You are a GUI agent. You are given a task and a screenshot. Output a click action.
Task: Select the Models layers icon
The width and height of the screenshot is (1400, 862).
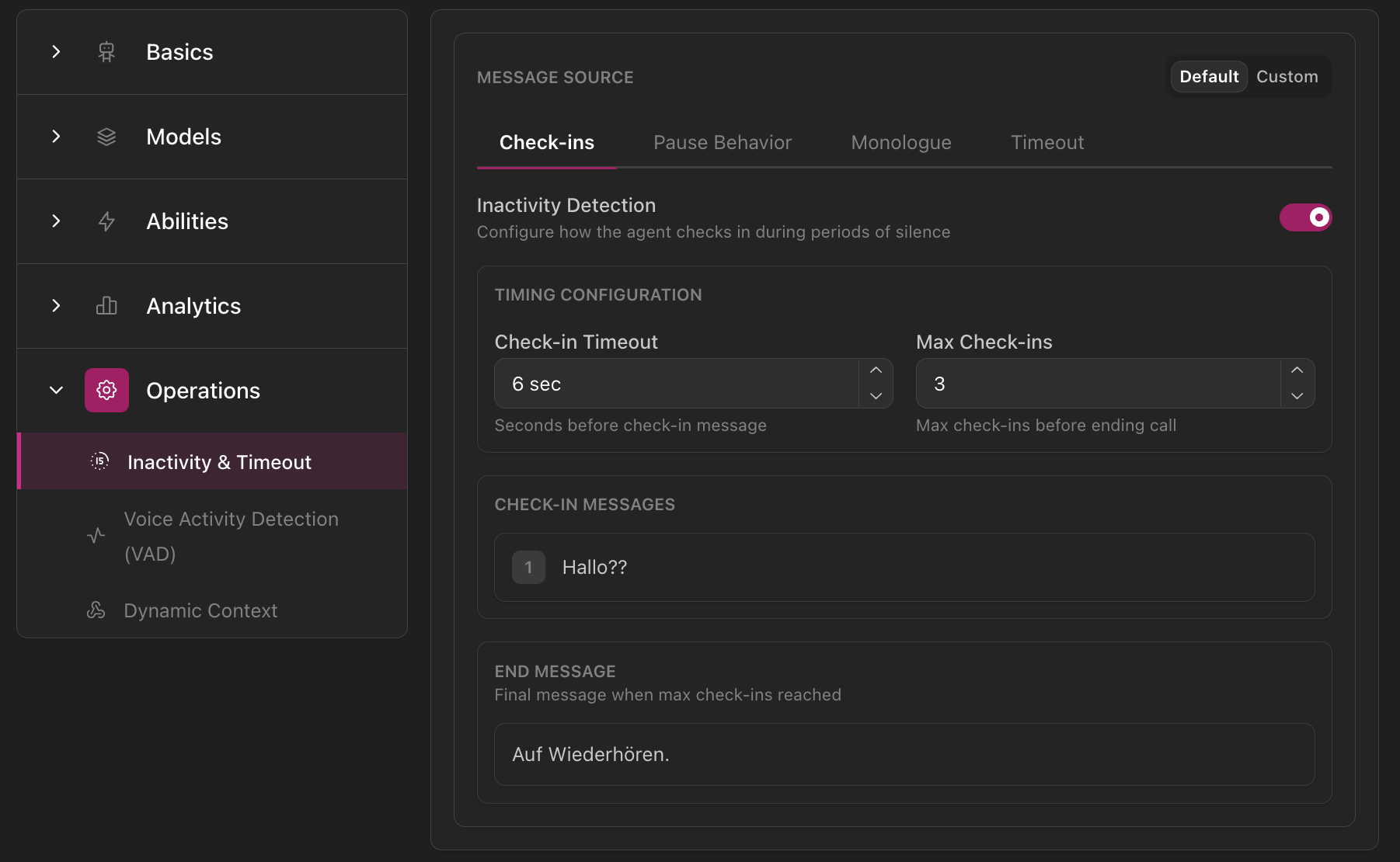tap(106, 137)
